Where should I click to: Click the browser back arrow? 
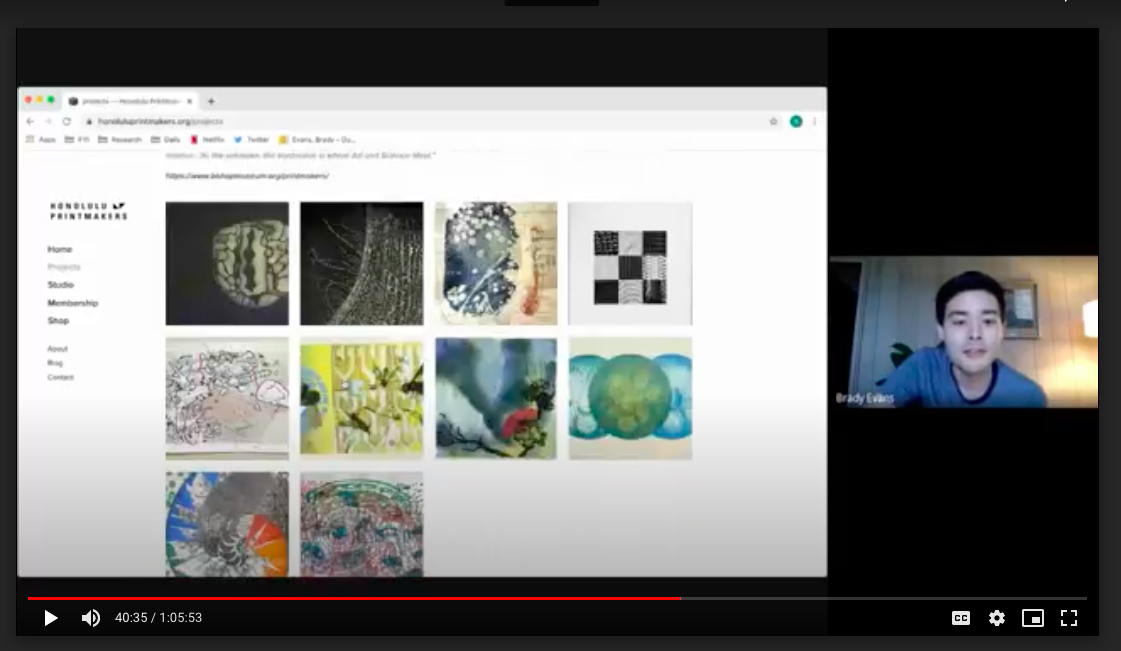tap(30, 121)
